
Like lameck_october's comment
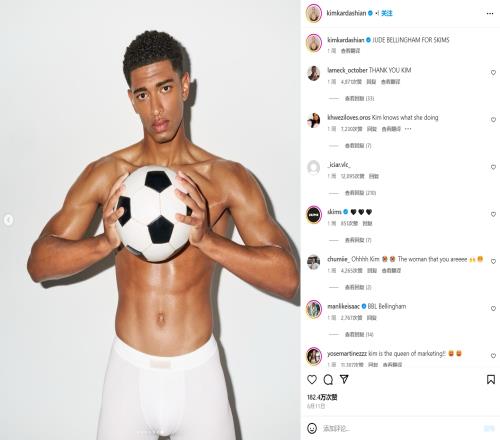pyautogui.click(x=493, y=73)
